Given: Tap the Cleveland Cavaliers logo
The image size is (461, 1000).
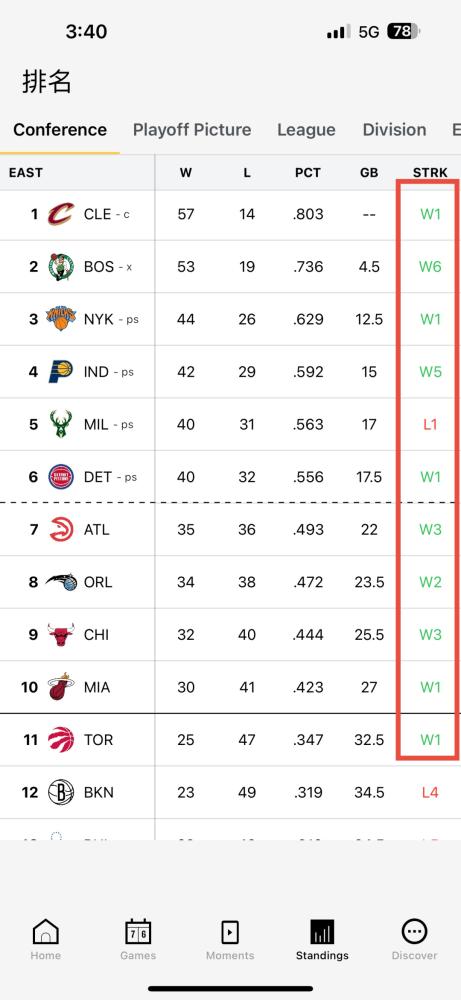Looking at the screenshot, I should point(61,214).
